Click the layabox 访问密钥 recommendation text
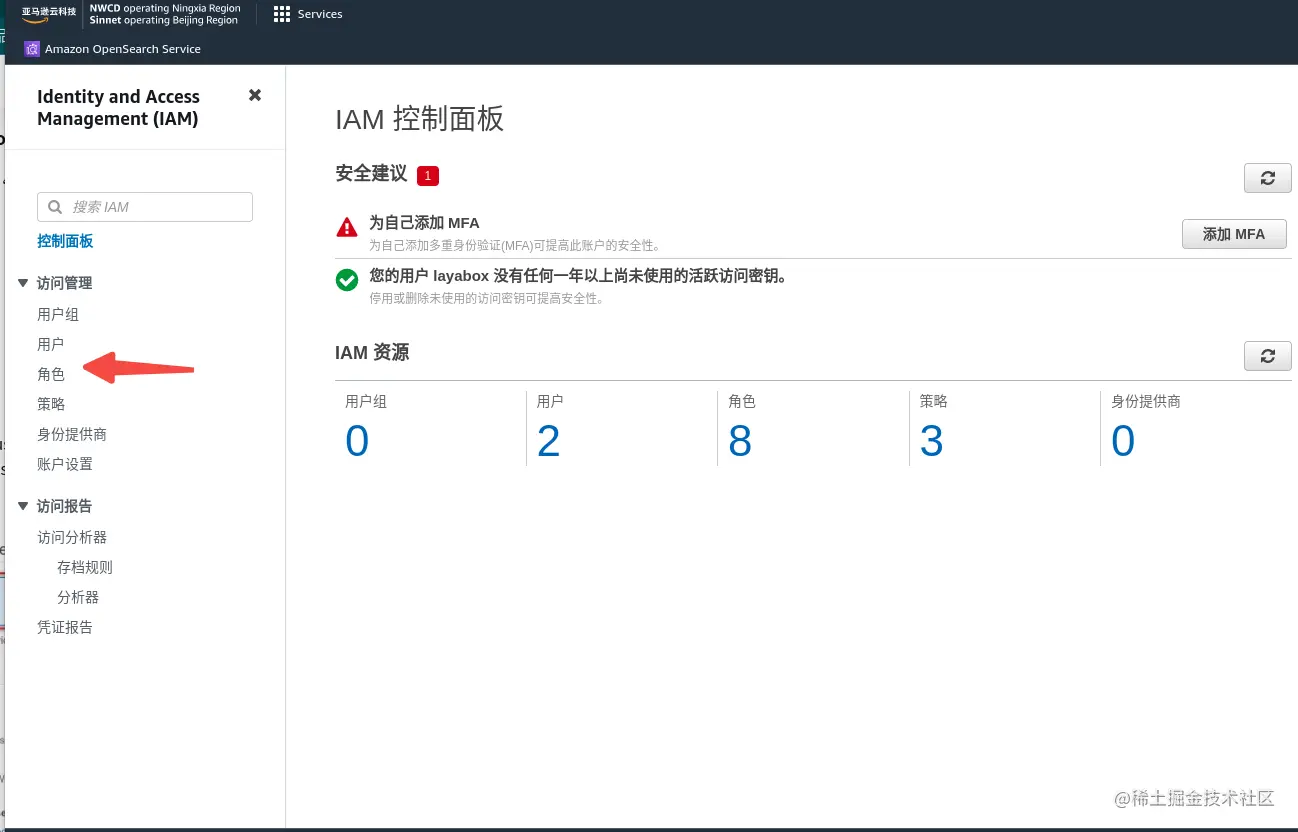The height and width of the screenshot is (832, 1298). click(578, 276)
